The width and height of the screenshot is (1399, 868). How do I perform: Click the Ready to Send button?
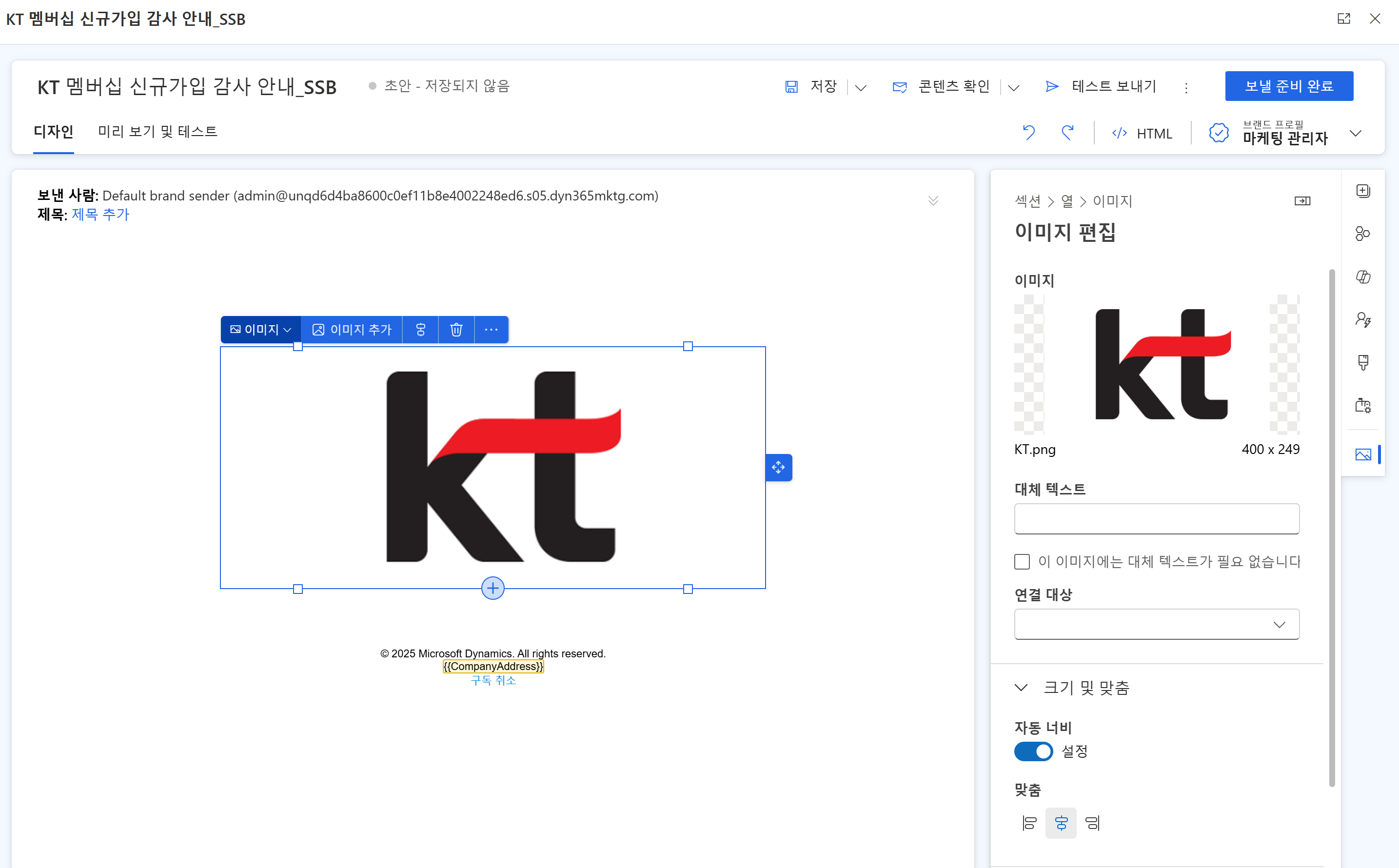[1289, 86]
